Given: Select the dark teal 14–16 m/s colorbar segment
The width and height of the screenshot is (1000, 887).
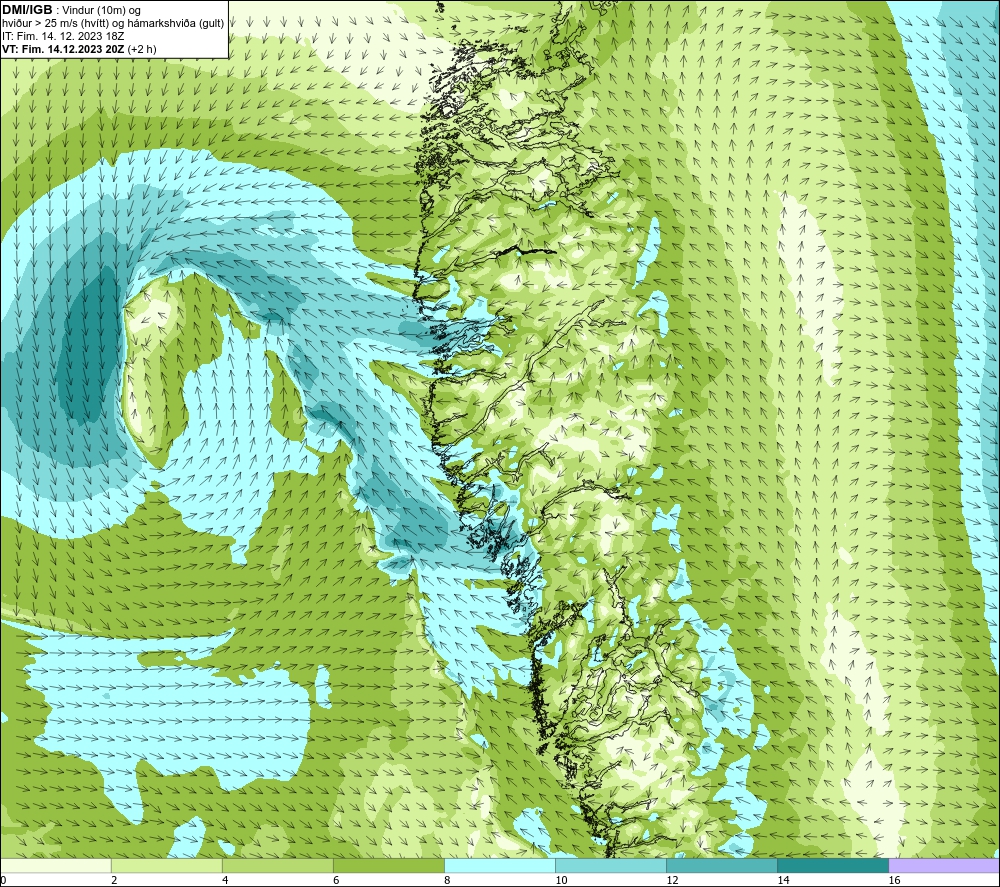Looking at the screenshot, I should (833, 865).
